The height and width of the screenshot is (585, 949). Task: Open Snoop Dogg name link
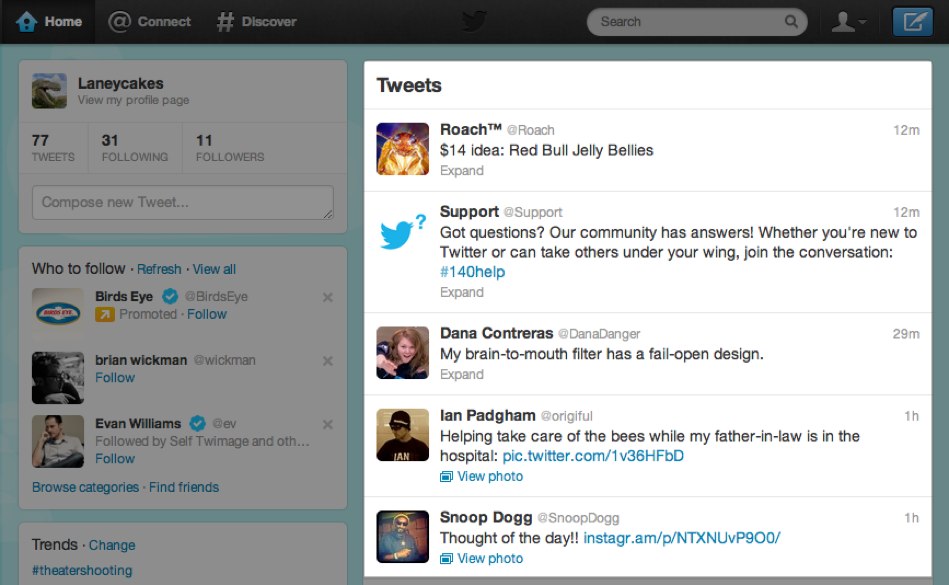click(486, 518)
